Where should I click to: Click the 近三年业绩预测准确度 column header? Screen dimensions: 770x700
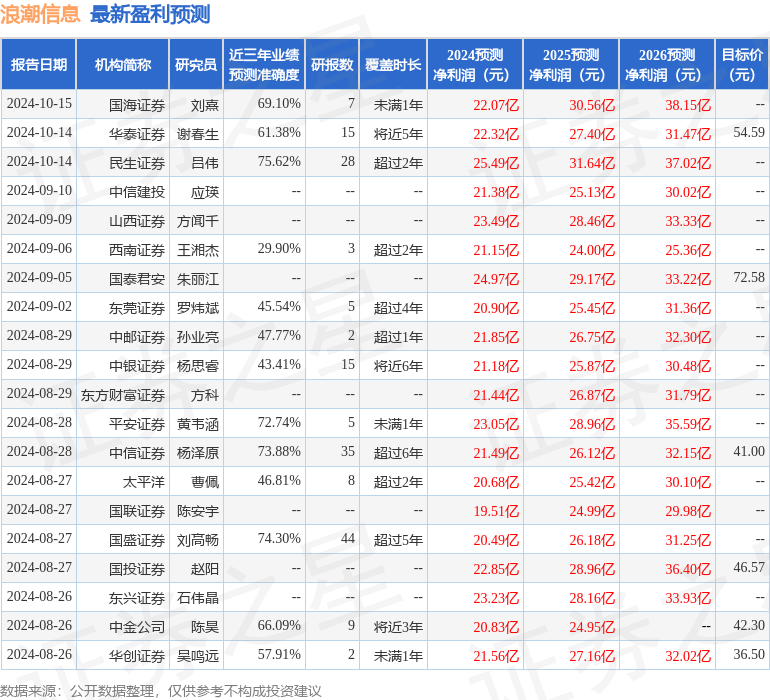264,64
